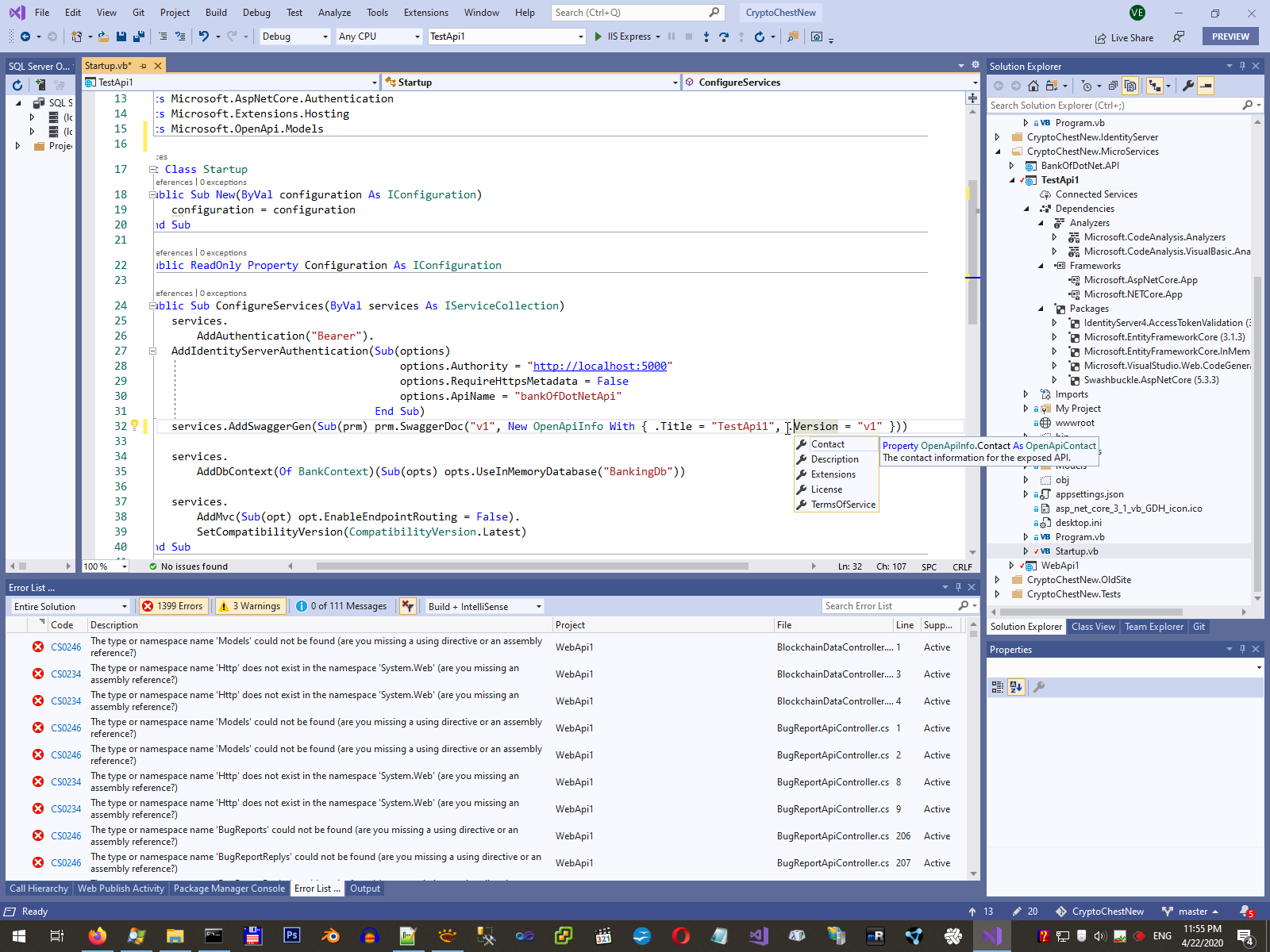Open Solution Explorer Properties wrench icon
The width and height of the screenshot is (1270, 952).
coord(1187,86)
